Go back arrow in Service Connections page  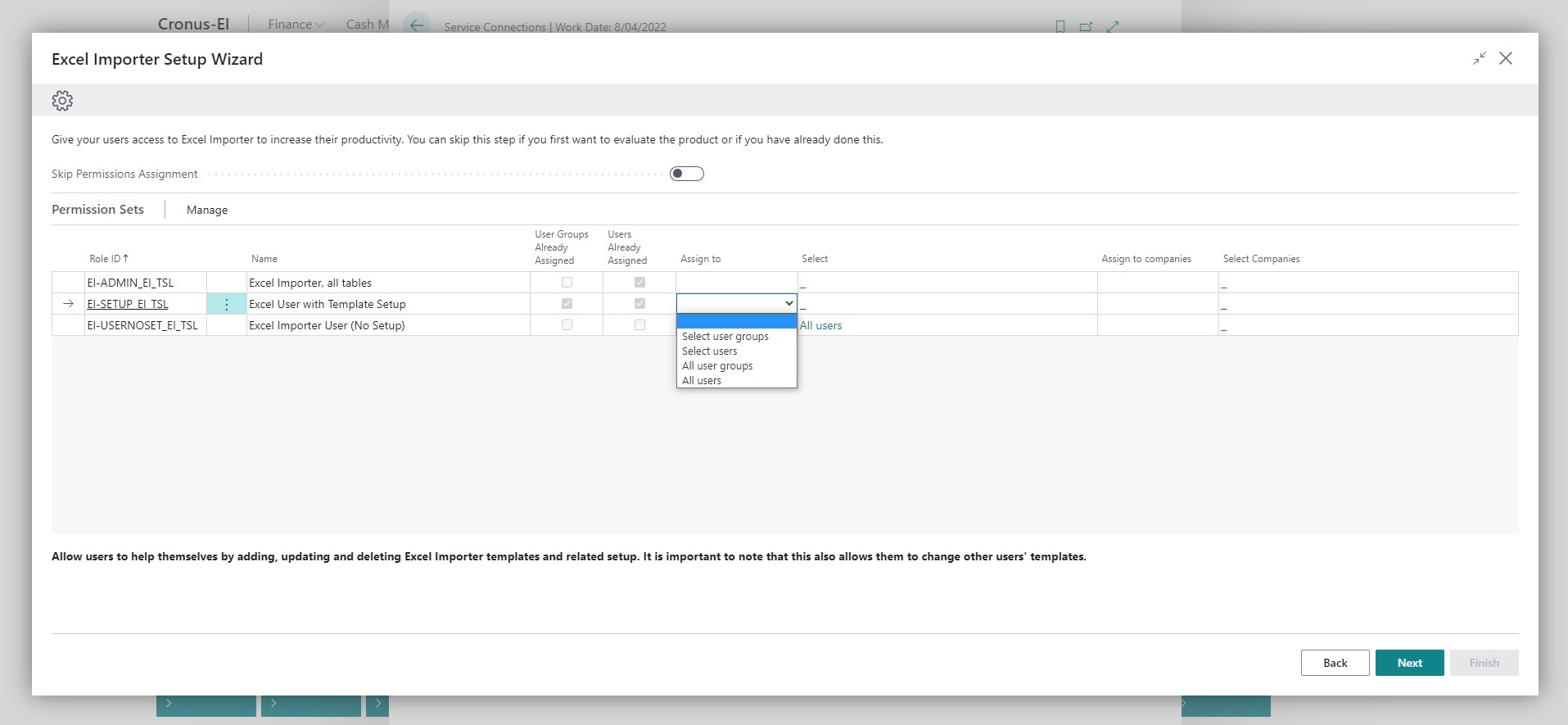[x=417, y=25]
